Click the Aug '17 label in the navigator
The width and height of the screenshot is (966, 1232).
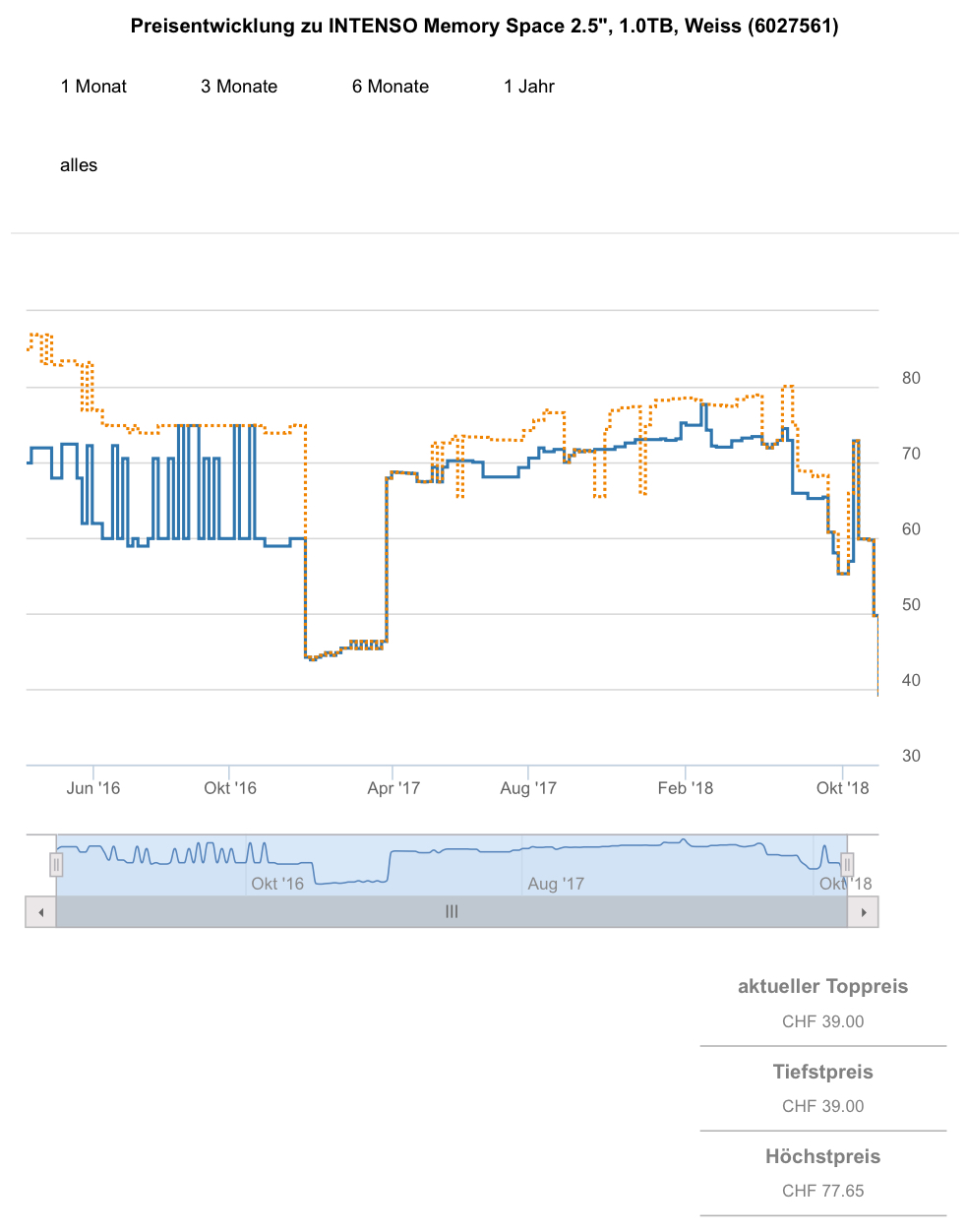(556, 884)
